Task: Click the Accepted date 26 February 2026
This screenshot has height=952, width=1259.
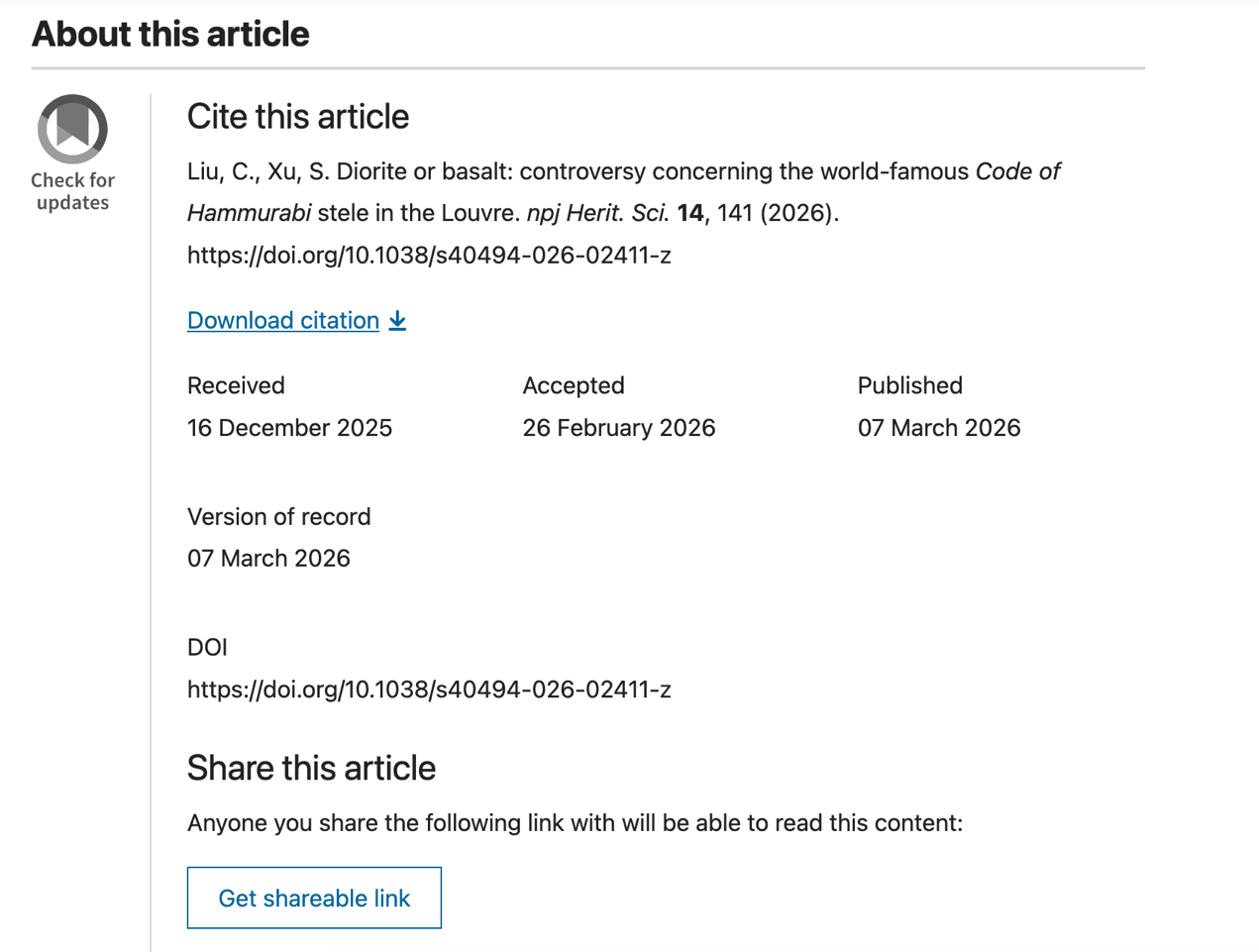Action: [618, 428]
